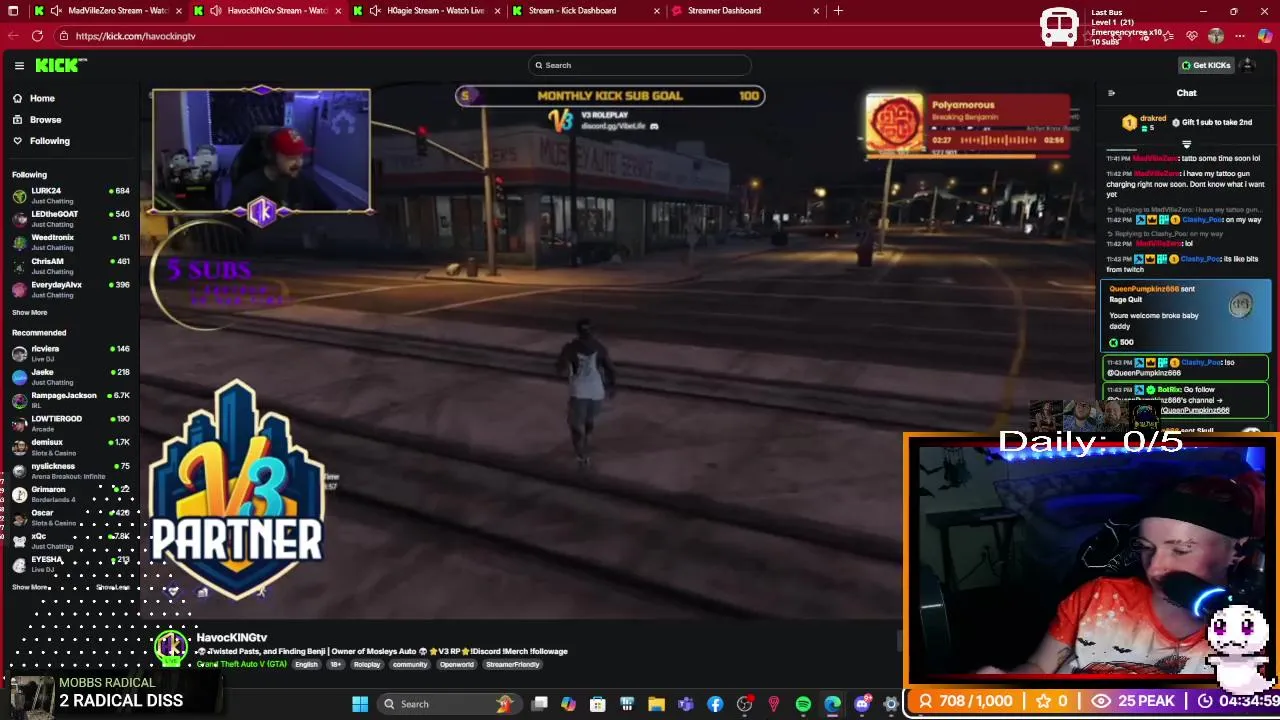Image resolution: width=1280 pixels, height=720 pixels.
Task: Open OBS Studio from taskbar
Action: tap(744, 704)
